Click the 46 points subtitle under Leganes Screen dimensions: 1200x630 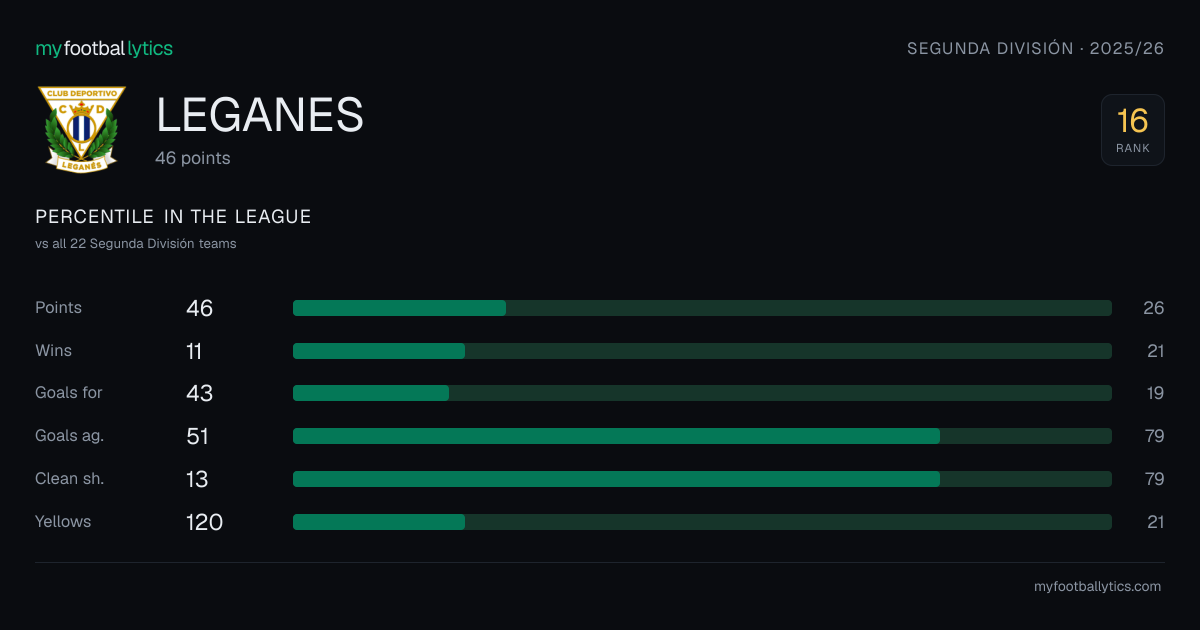tap(192, 158)
